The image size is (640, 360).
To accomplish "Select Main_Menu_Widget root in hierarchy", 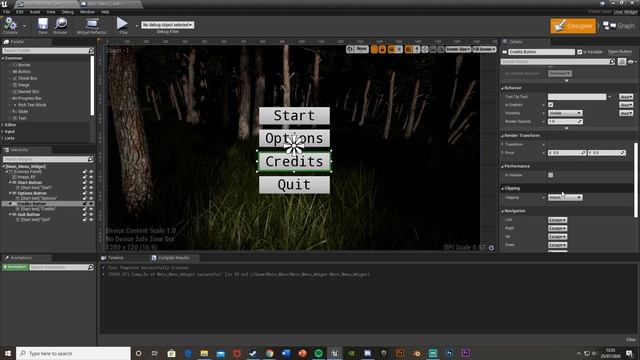I will (26, 167).
